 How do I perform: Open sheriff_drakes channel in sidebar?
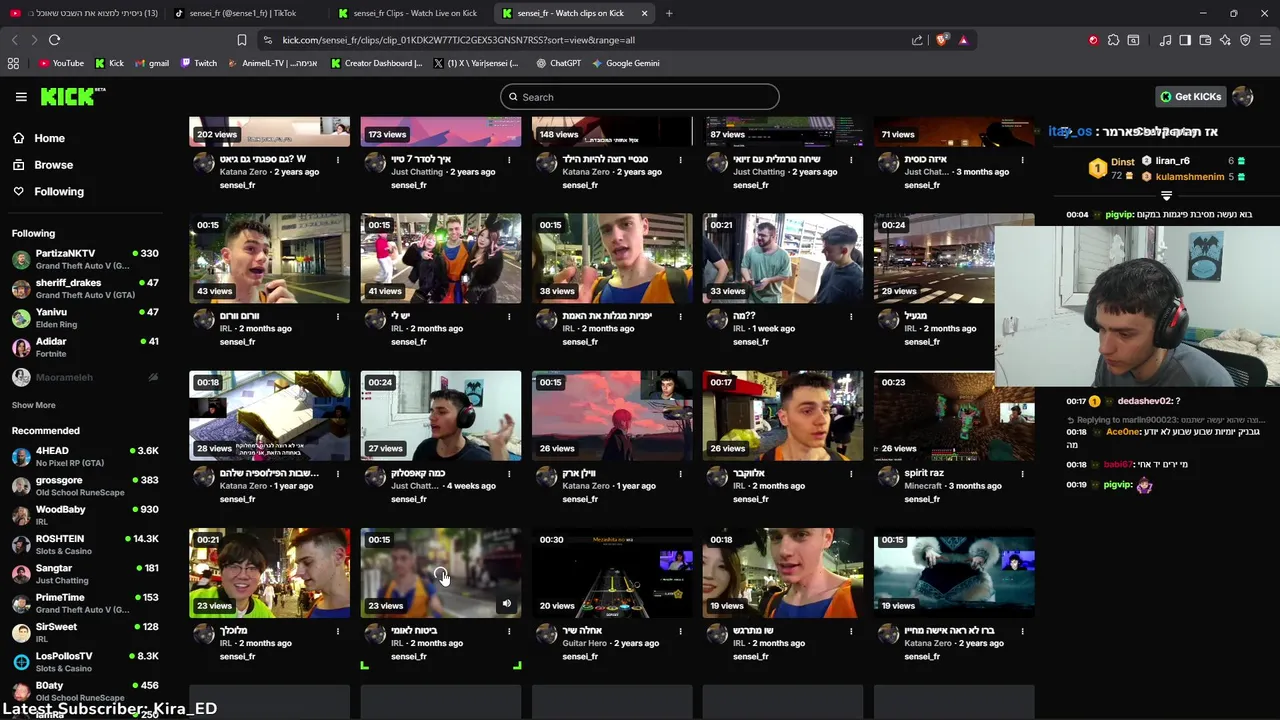(85, 289)
